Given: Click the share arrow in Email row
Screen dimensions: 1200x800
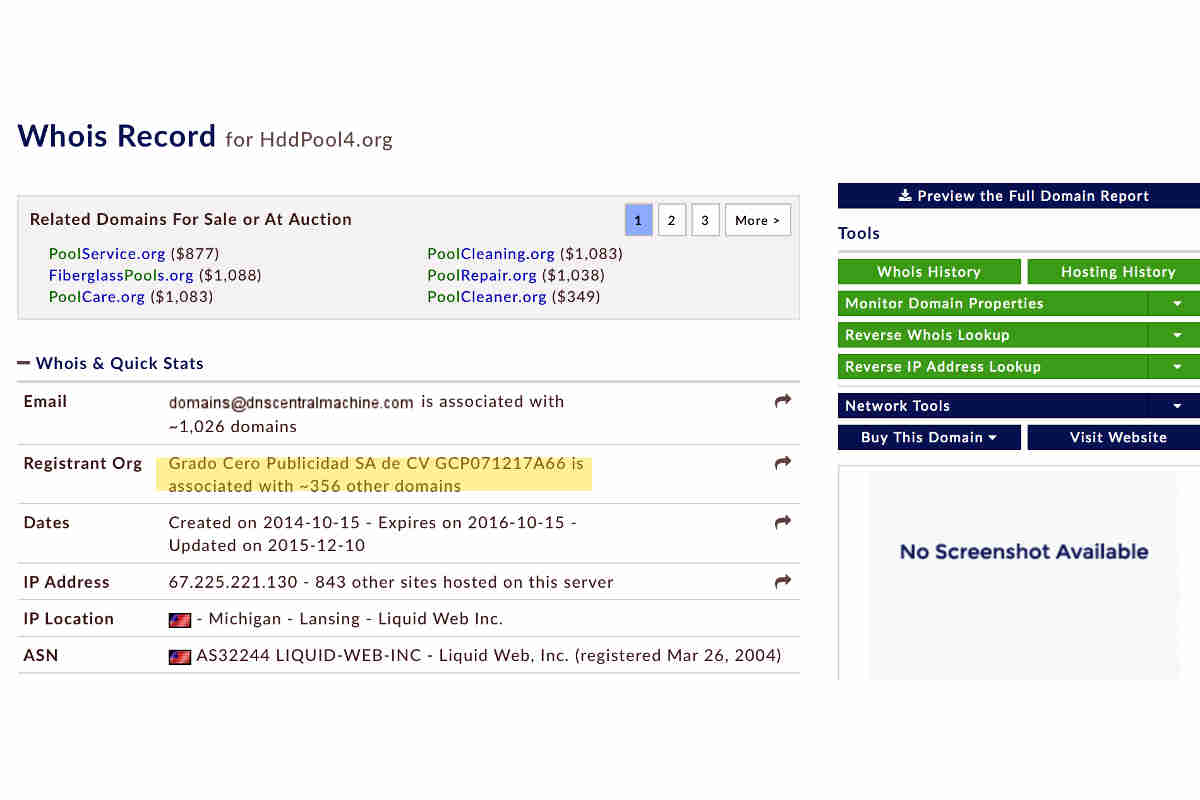Looking at the screenshot, I should point(783,401).
